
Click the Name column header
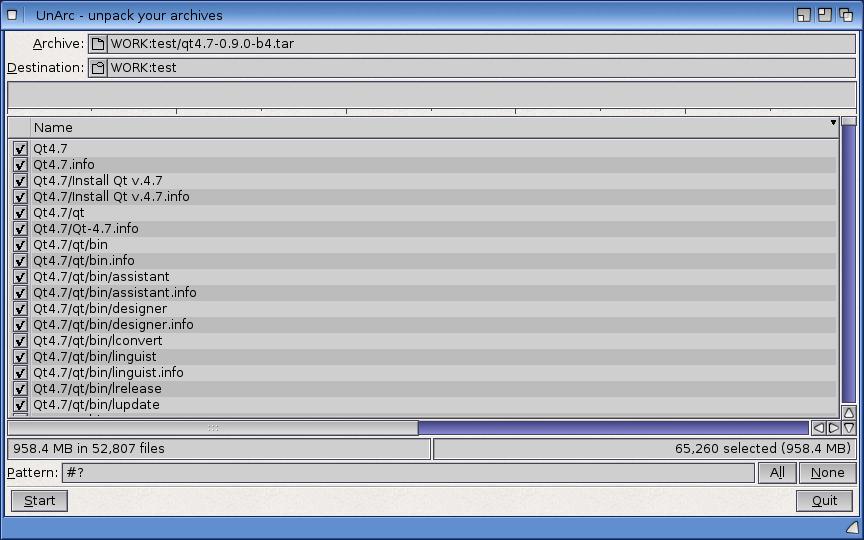coord(434,127)
